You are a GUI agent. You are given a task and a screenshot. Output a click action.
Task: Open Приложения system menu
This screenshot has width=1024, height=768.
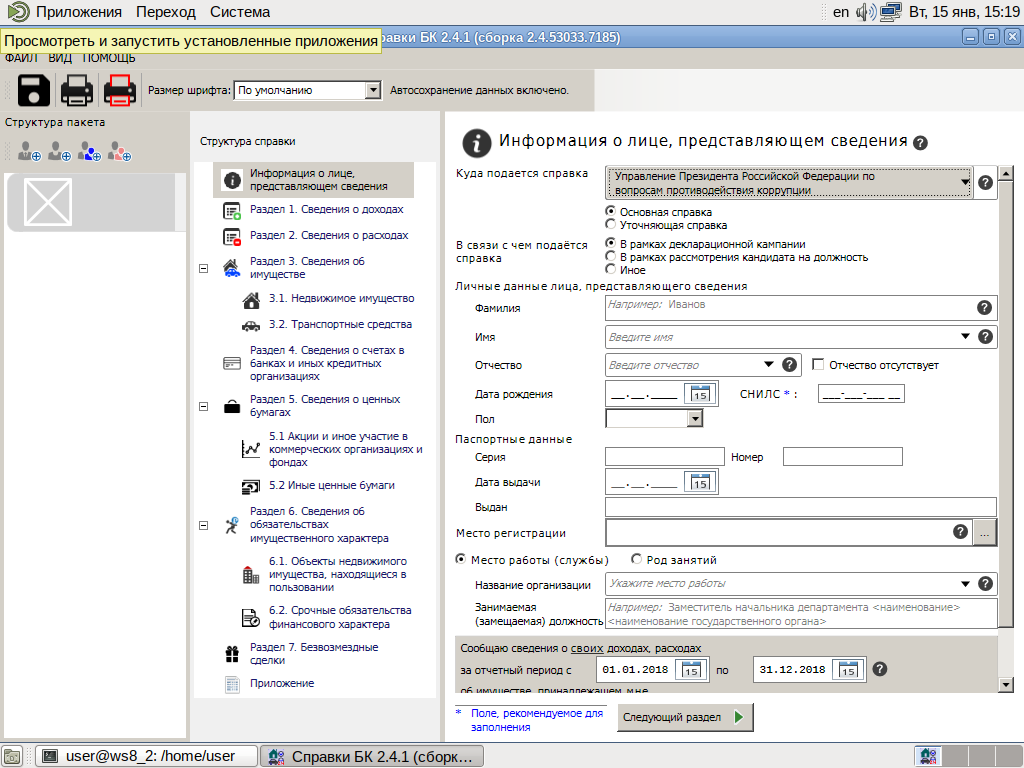(x=78, y=12)
